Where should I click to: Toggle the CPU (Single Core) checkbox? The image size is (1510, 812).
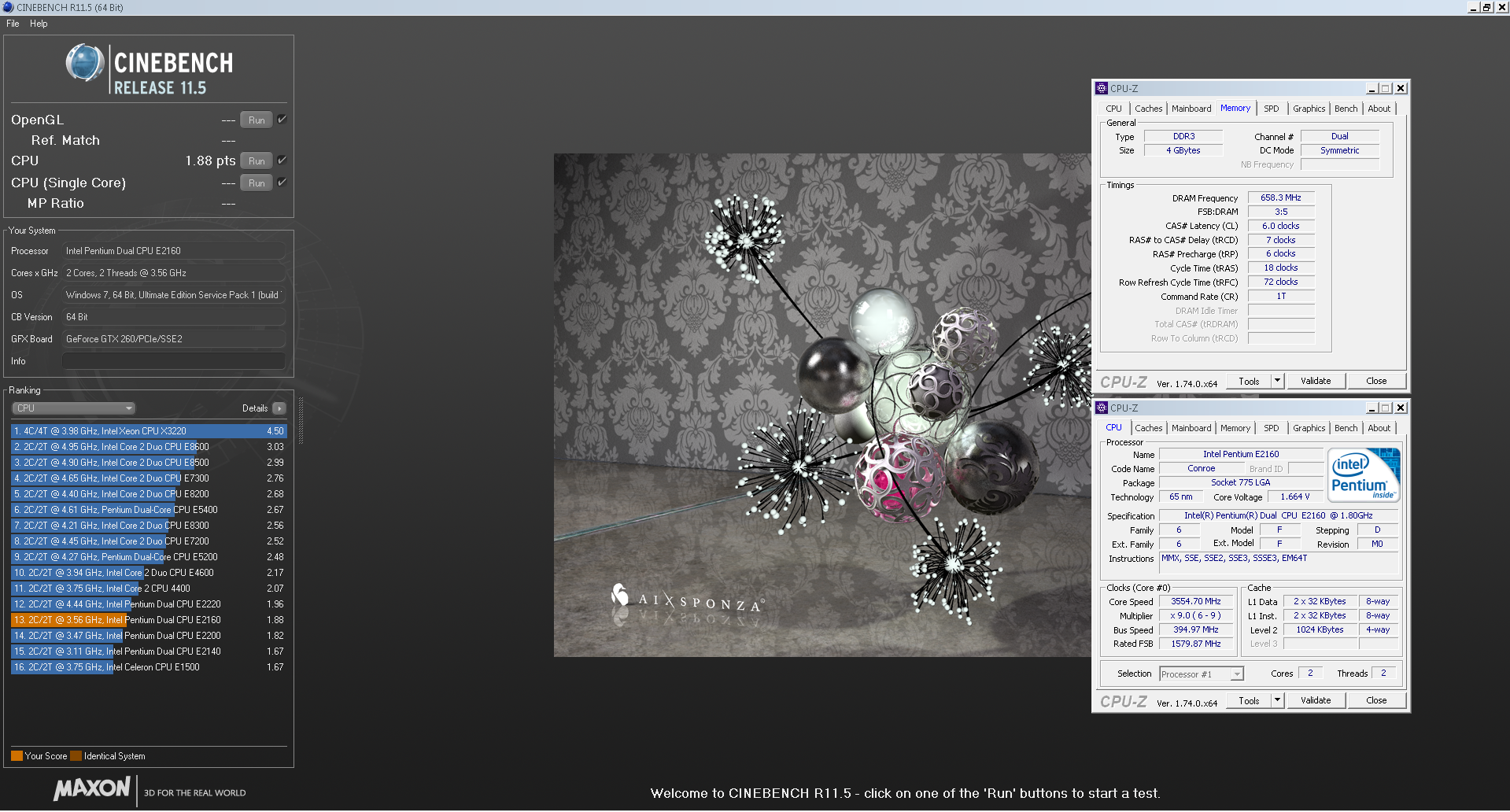(282, 183)
